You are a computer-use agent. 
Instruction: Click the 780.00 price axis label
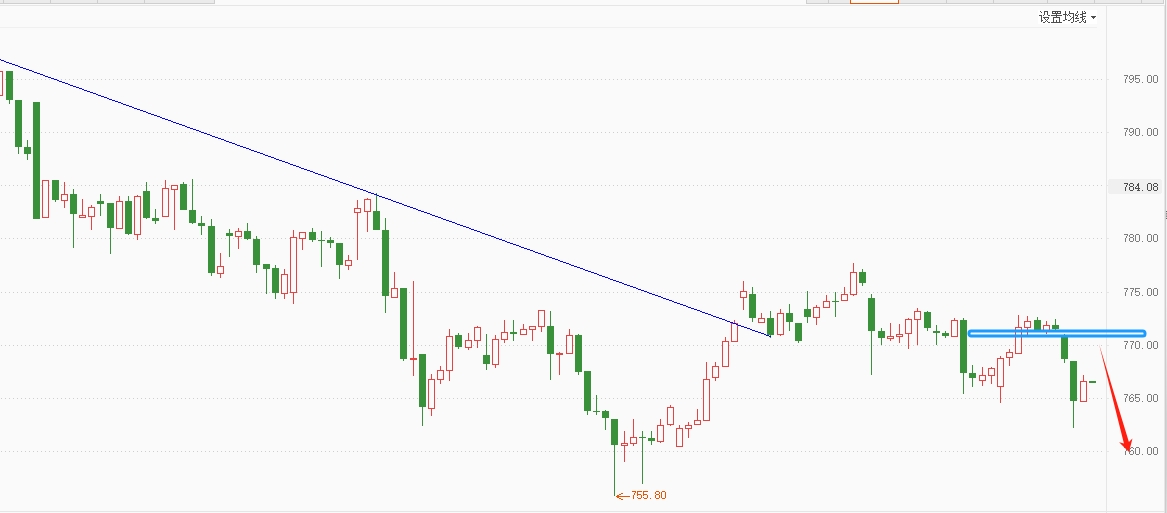point(1141,238)
